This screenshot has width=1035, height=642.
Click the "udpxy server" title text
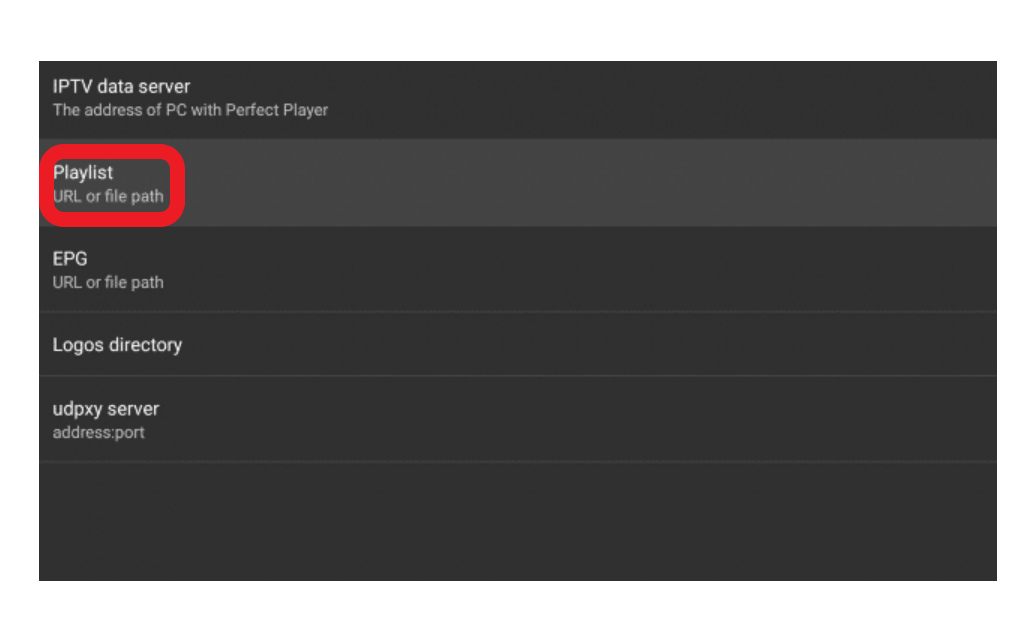(x=105, y=409)
